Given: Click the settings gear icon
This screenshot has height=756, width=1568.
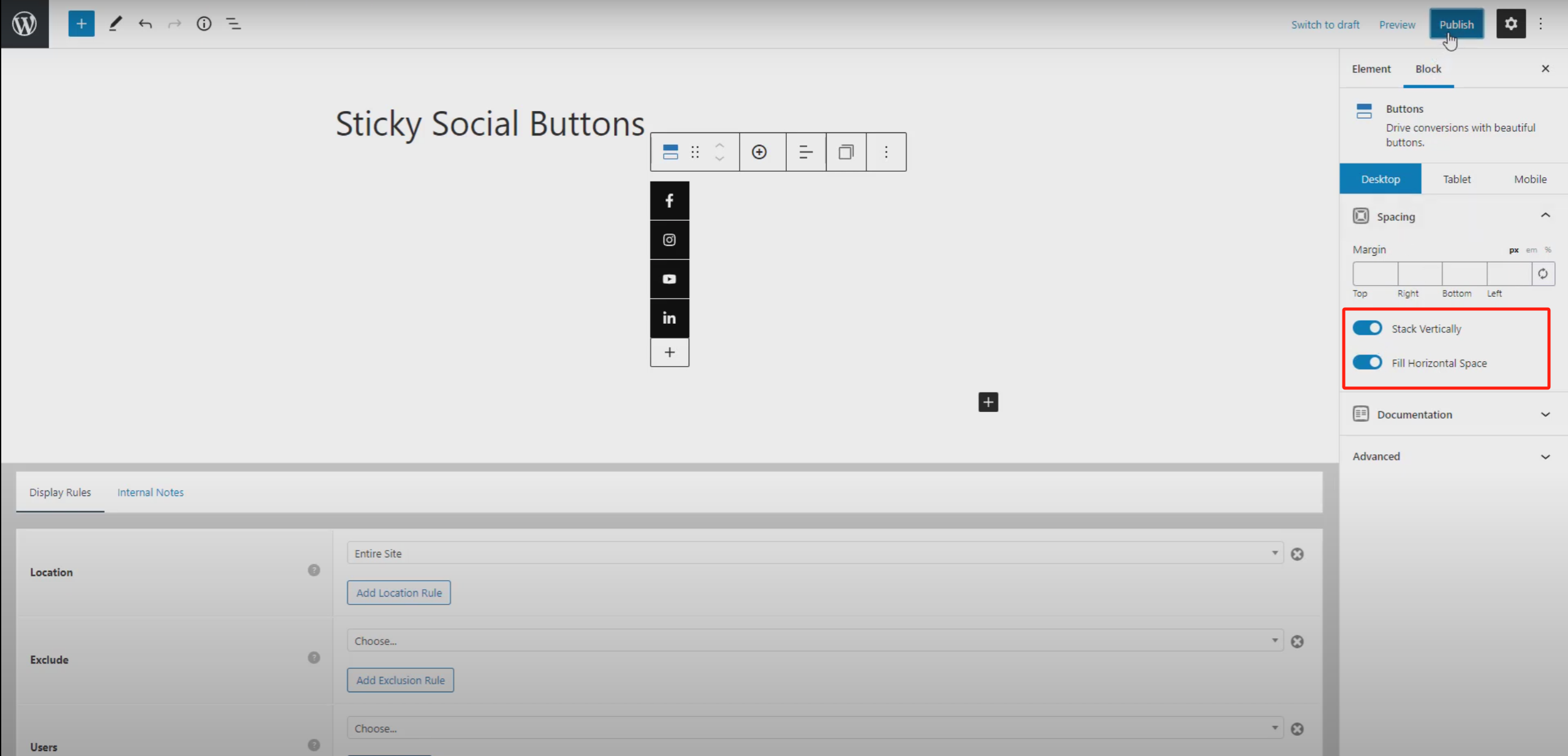Looking at the screenshot, I should tap(1510, 24).
